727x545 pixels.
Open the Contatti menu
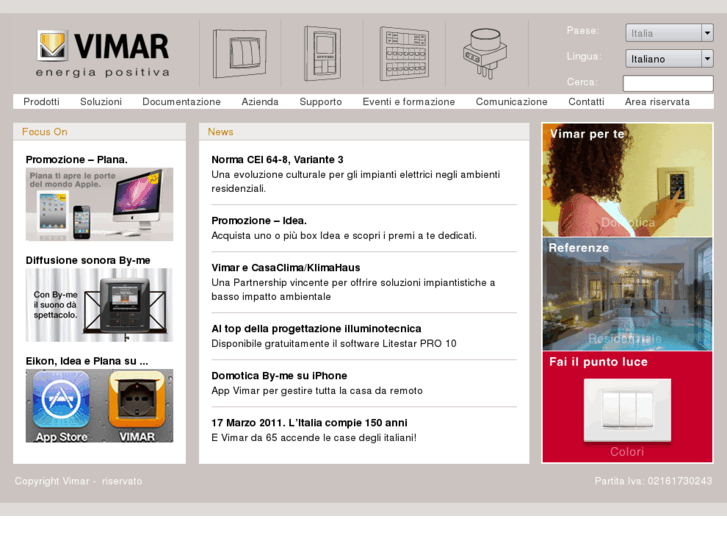586,102
